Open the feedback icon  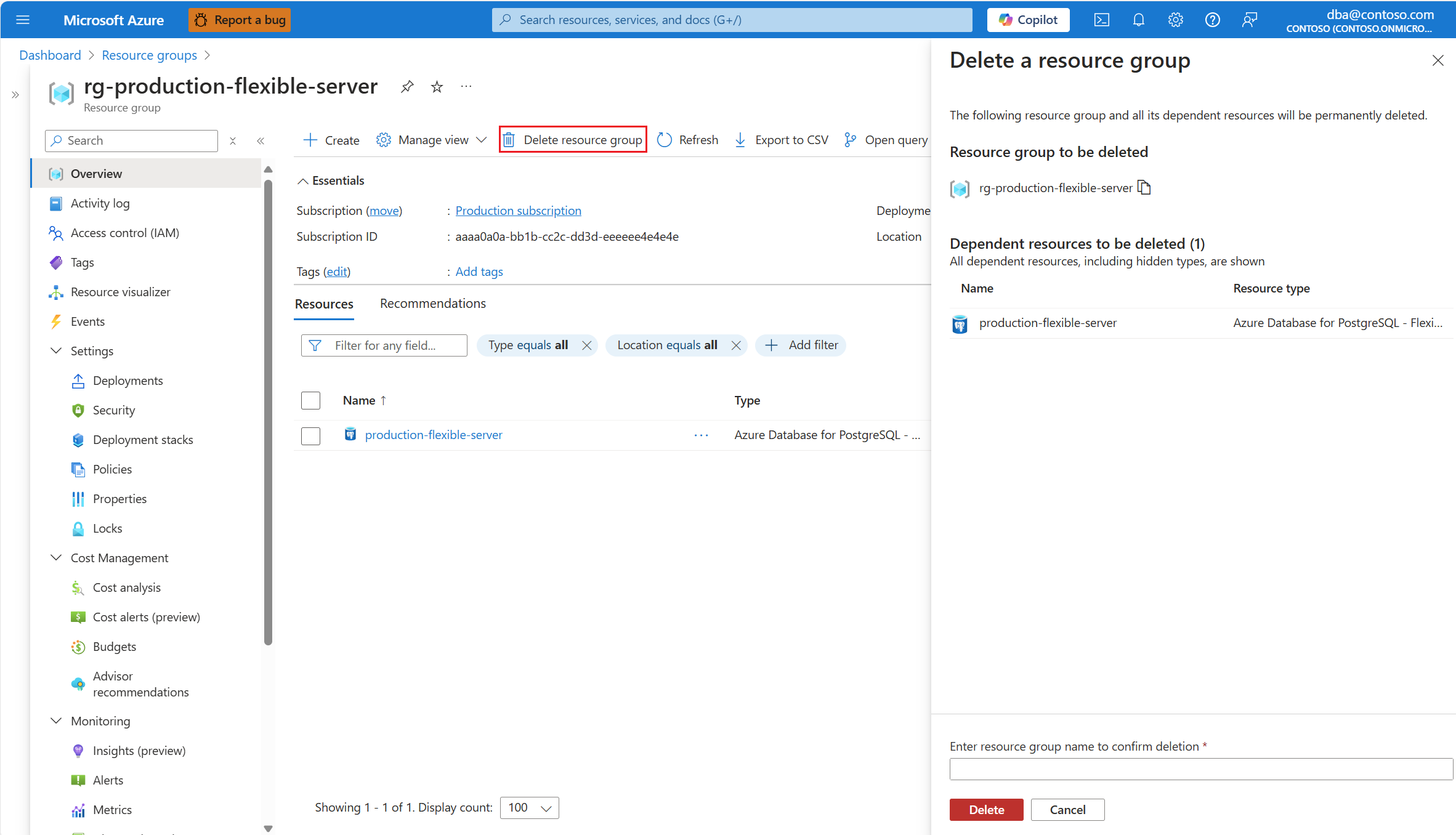tap(1250, 20)
